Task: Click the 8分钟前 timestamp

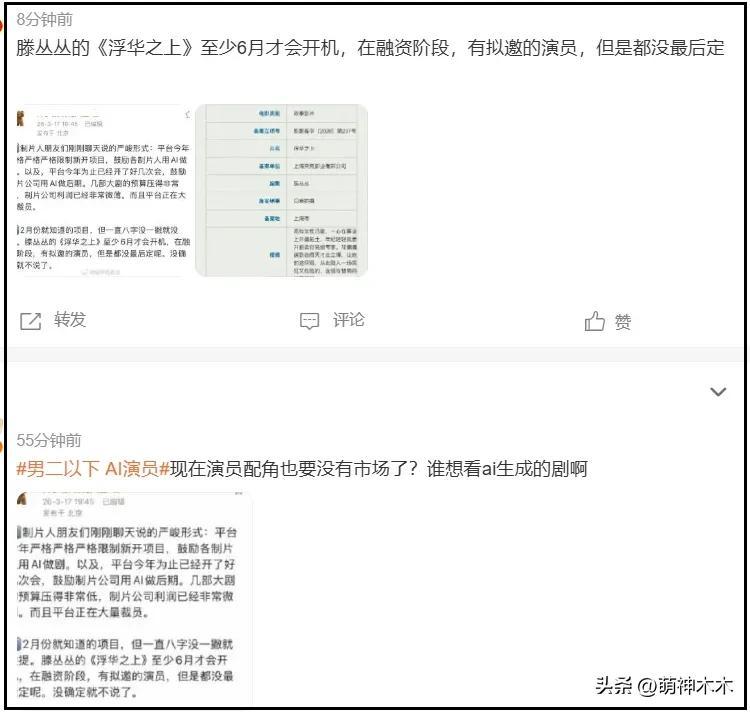Action: point(44,20)
